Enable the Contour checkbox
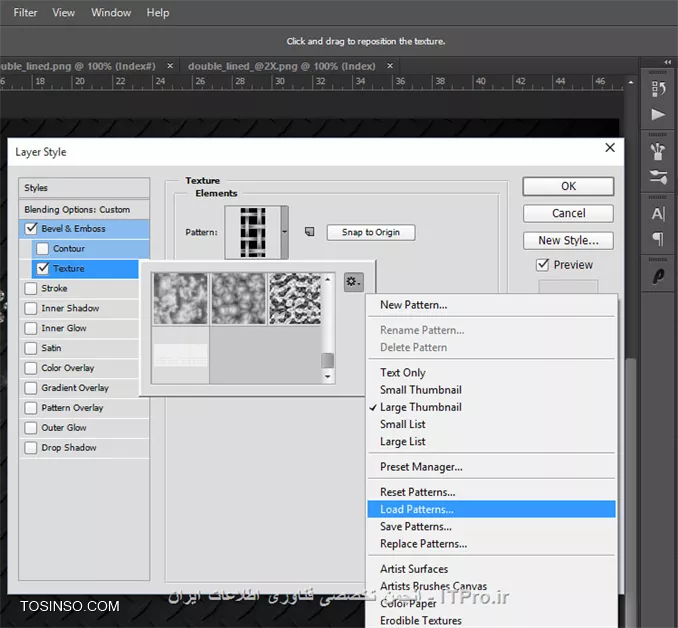678x628 pixels. tap(42, 248)
